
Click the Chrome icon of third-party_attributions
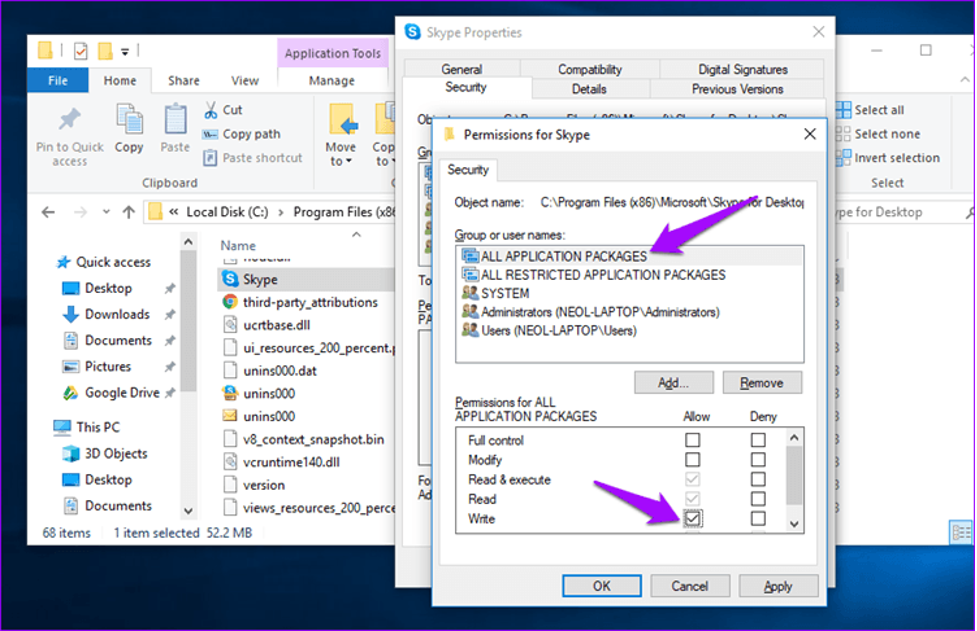tap(230, 302)
